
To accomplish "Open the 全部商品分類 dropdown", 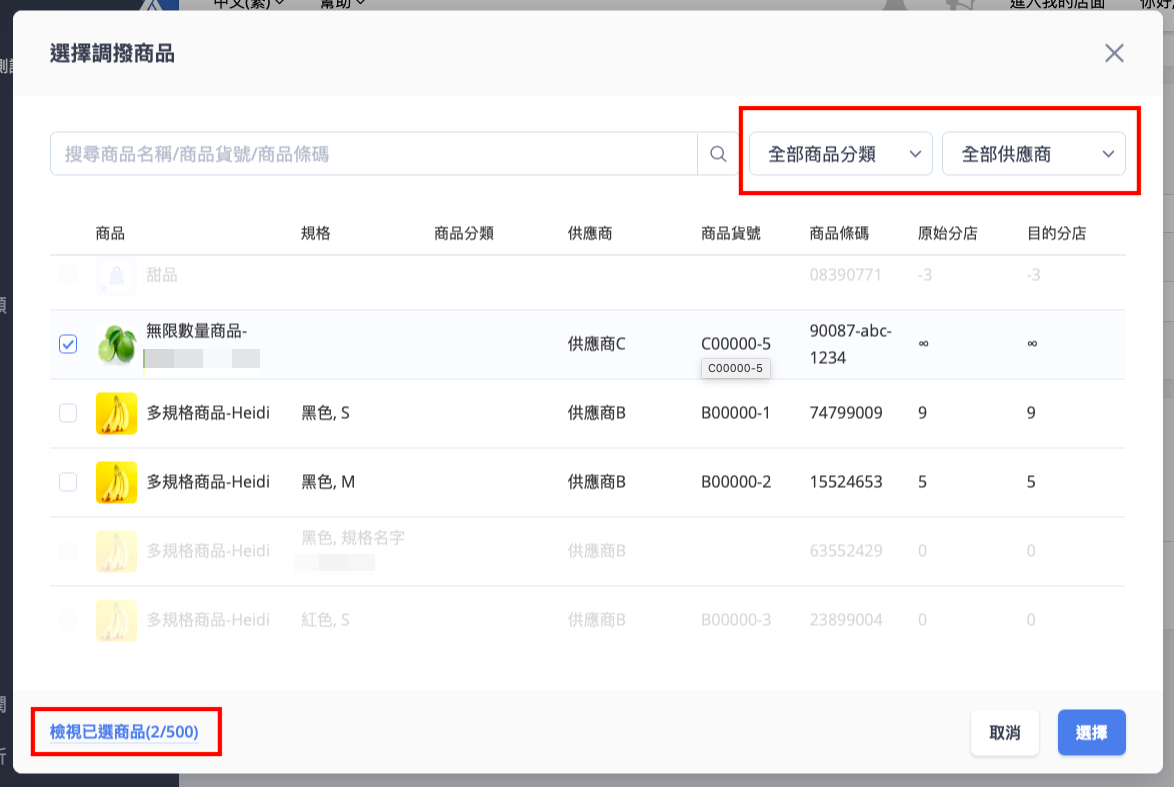I will [x=841, y=154].
